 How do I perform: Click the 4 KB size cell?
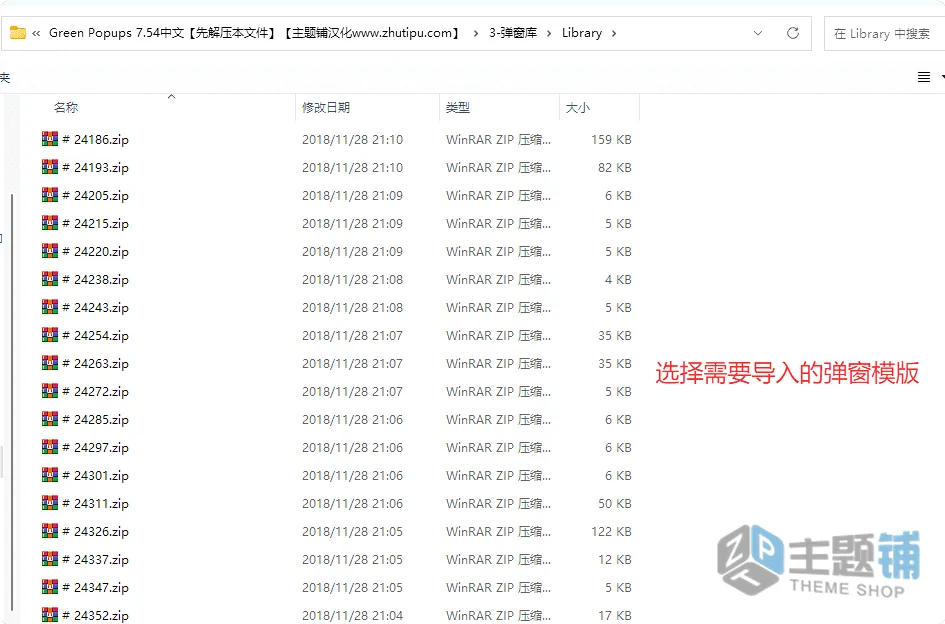pos(618,279)
